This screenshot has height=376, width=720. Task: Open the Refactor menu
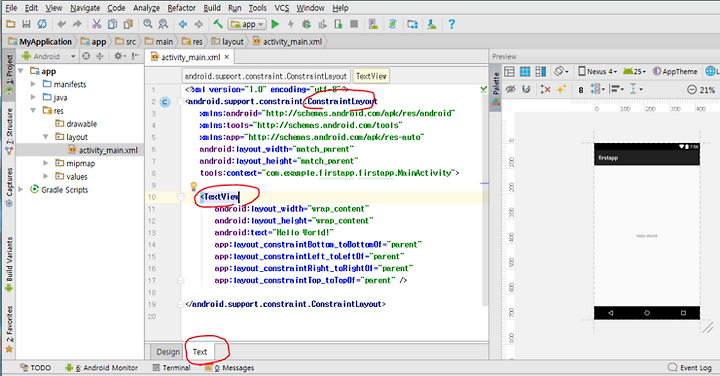pos(181,8)
